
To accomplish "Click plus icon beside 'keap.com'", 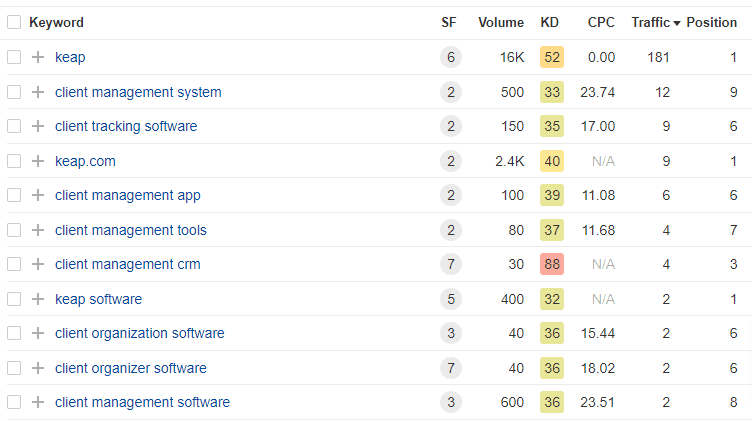I will coord(38,161).
